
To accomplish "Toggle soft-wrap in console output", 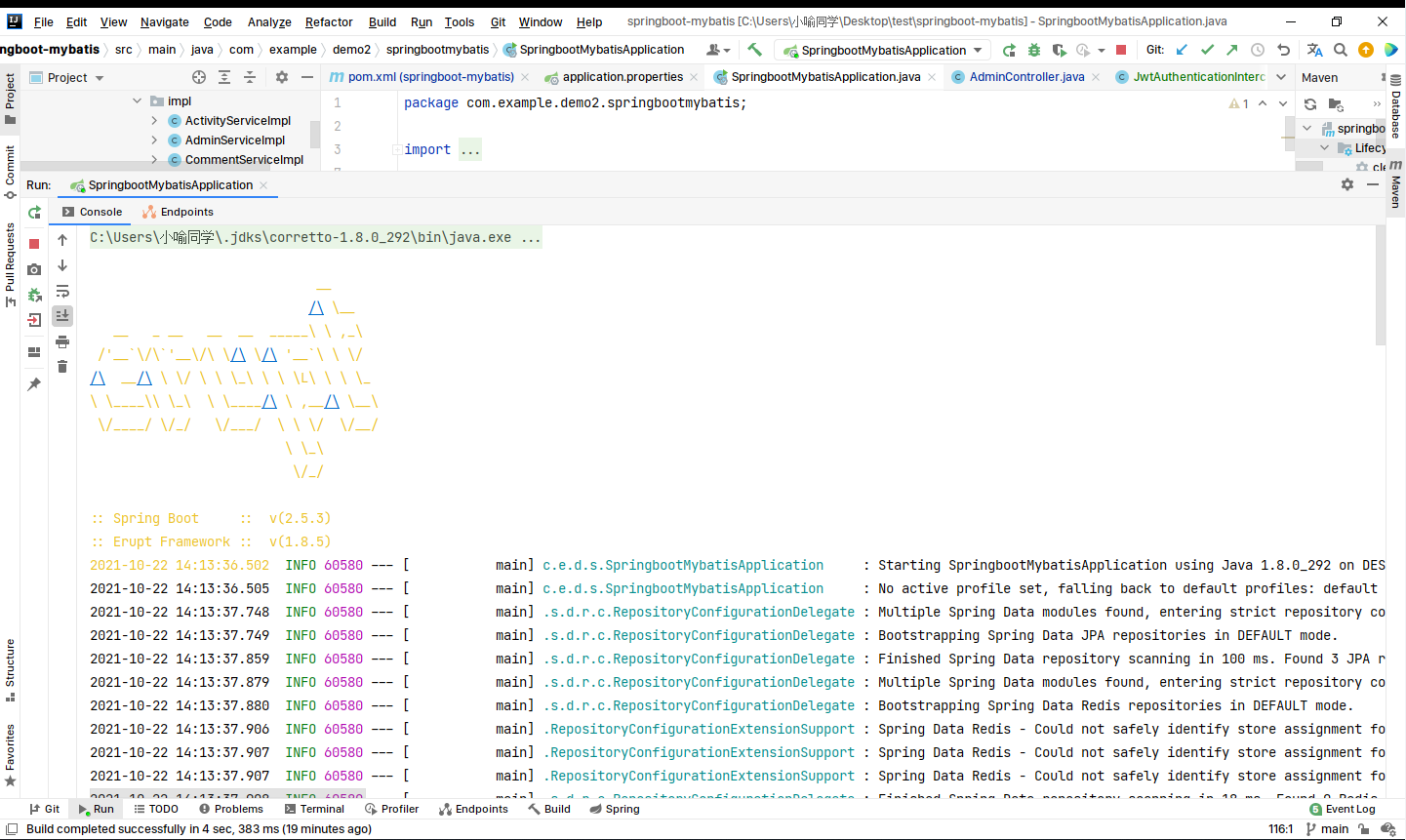I will pyautogui.click(x=62, y=291).
